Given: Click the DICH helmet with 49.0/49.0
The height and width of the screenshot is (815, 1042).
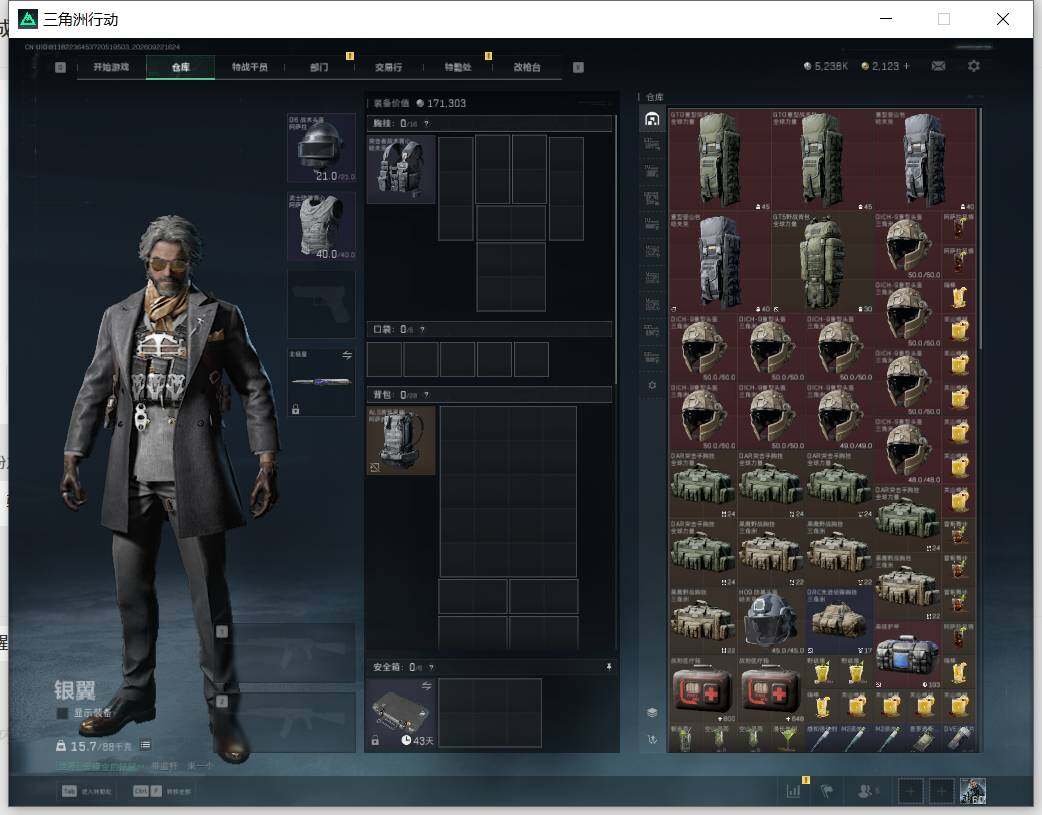Looking at the screenshot, I should [x=839, y=416].
